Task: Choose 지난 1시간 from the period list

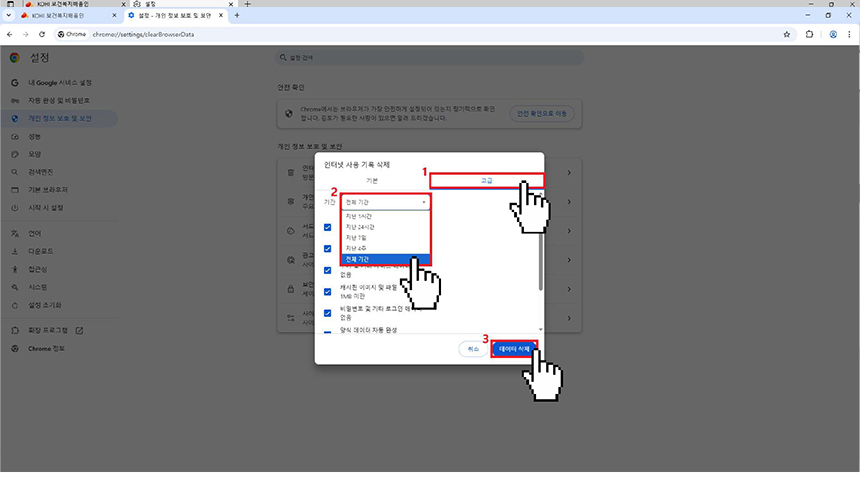Action: coord(386,216)
